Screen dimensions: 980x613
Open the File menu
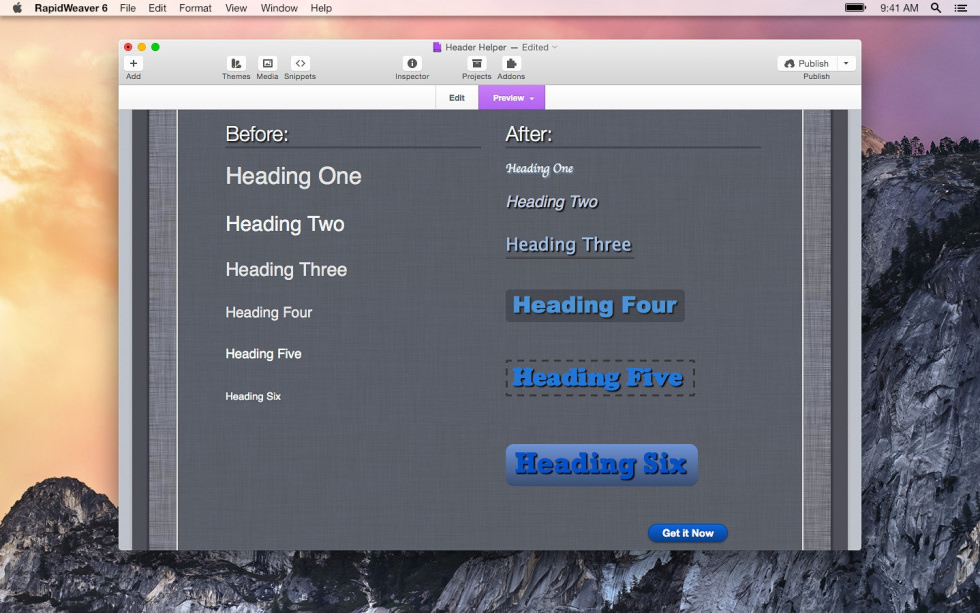coord(128,8)
